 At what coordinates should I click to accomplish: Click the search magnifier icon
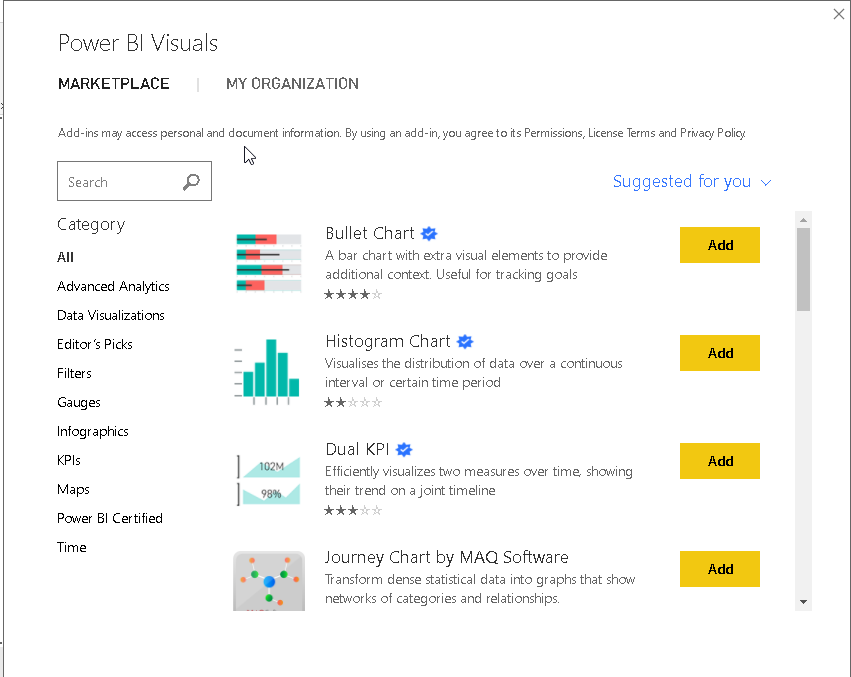[192, 182]
